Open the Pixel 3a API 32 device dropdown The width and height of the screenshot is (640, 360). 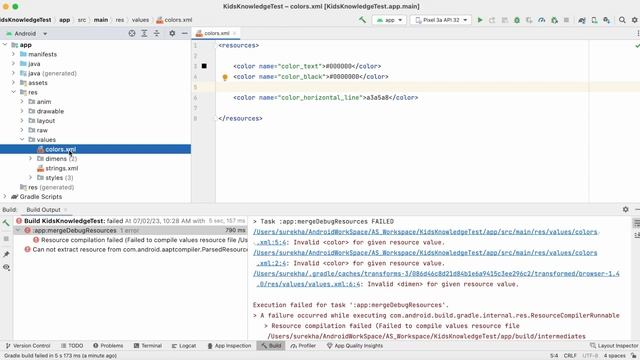441,20
